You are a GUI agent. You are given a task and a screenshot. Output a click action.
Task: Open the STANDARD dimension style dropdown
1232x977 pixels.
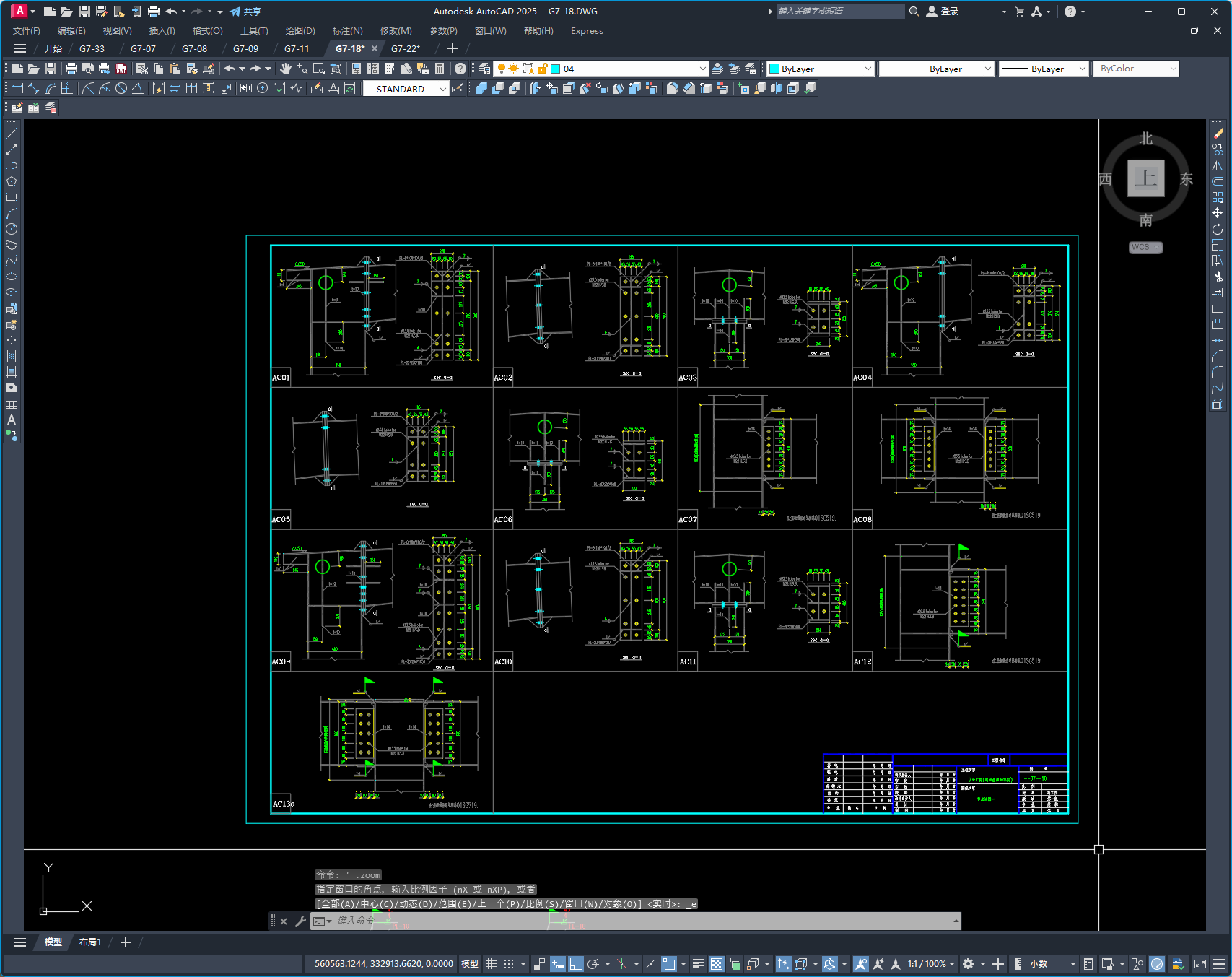(443, 89)
